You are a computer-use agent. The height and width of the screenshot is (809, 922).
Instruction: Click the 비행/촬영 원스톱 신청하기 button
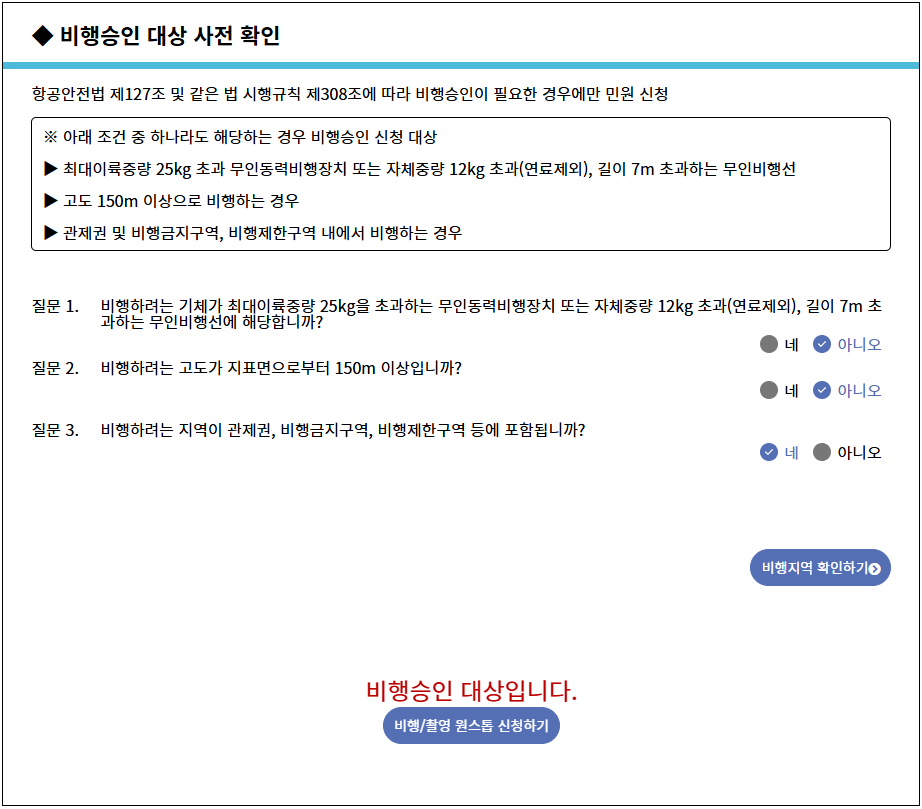471,726
